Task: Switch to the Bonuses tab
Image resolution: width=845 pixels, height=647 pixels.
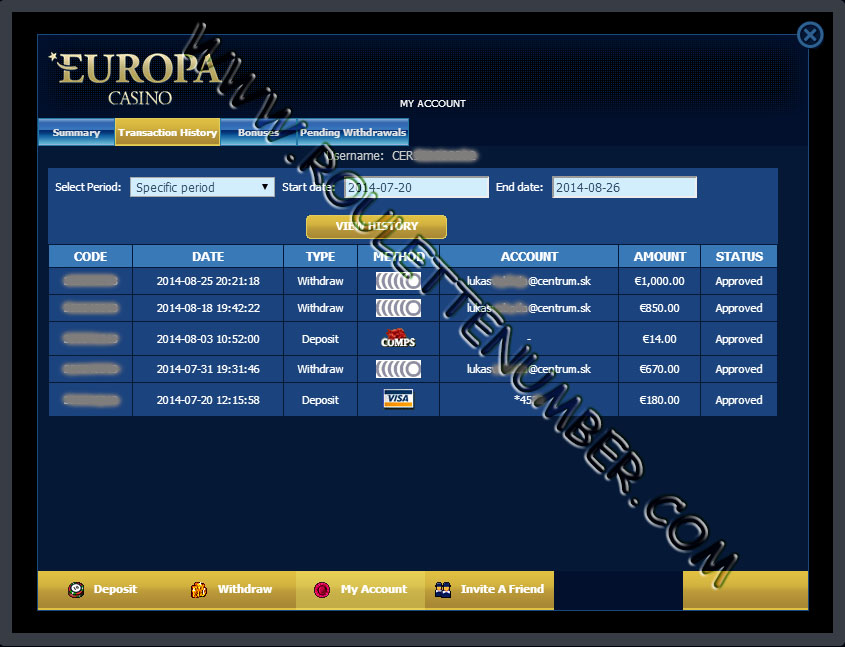Action: [259, 133]
